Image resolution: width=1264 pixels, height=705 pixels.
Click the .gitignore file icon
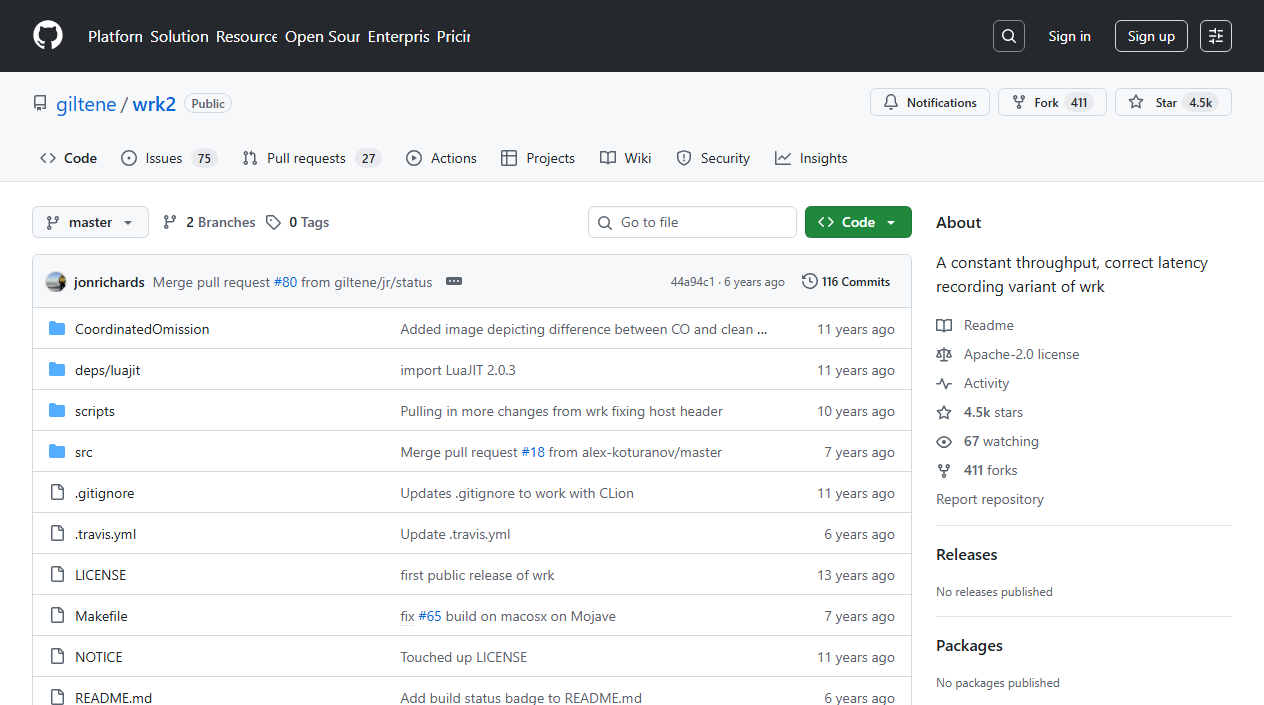point(57,493)
